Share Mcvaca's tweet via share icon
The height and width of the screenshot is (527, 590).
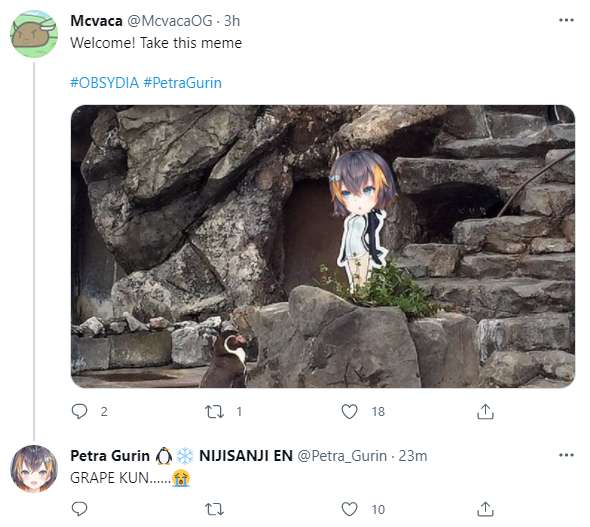coord(485,412)
